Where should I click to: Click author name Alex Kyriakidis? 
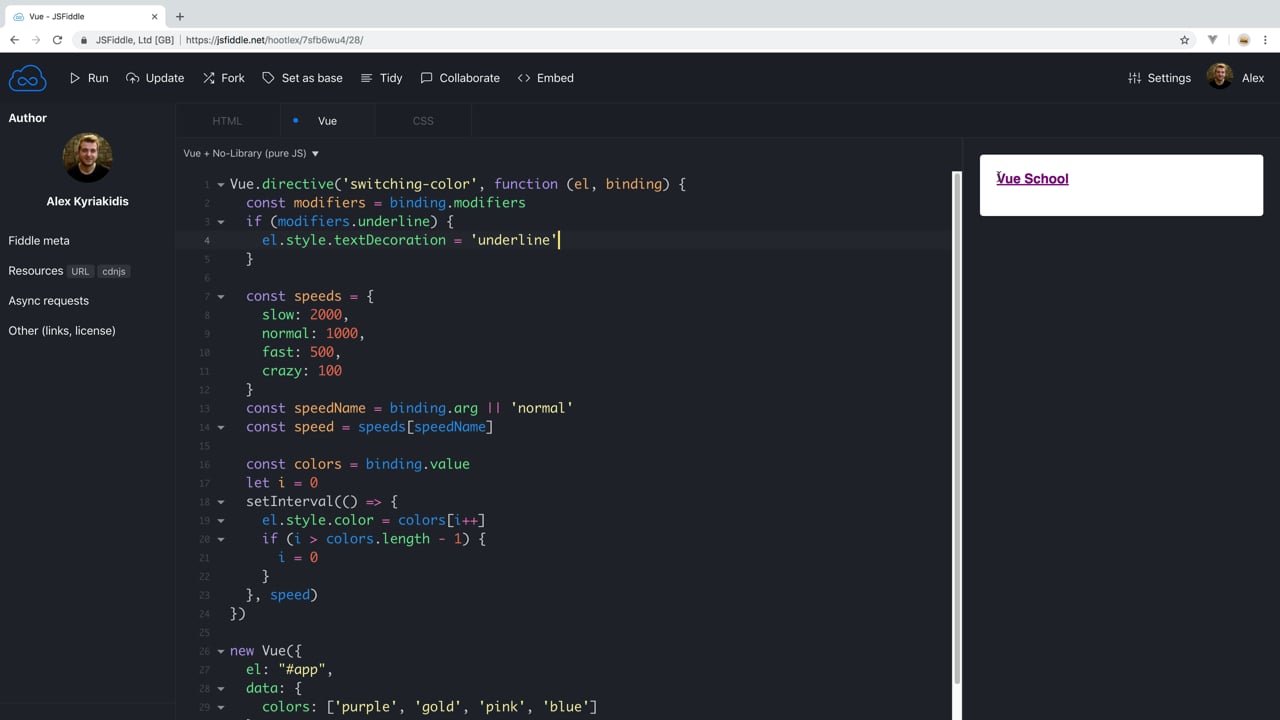pos(87,201)
